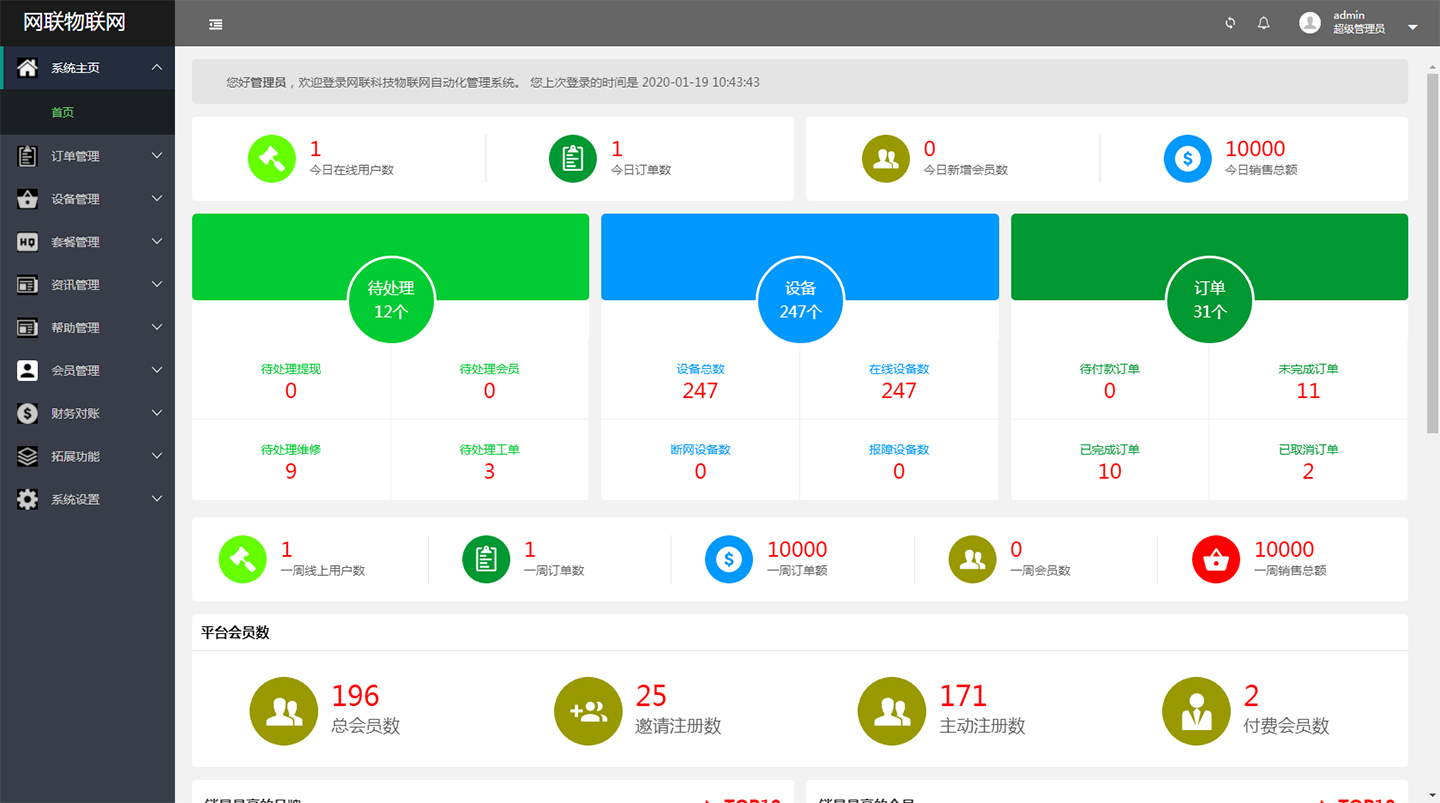The width and height of the screenshot is (1440, 803).
Task: Click the sidebar collapse menu icon
Action: (216, 24)
